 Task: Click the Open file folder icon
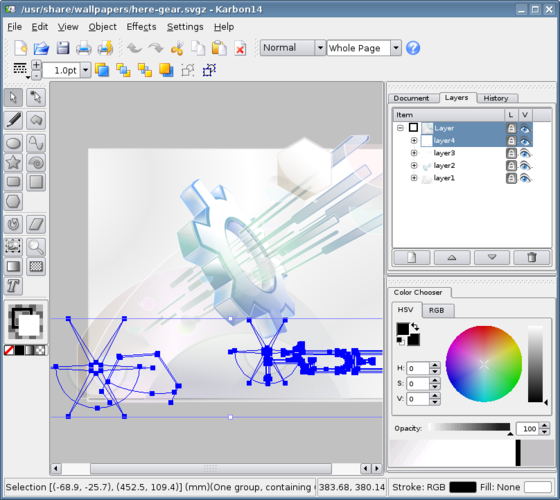tap(41, 48)
